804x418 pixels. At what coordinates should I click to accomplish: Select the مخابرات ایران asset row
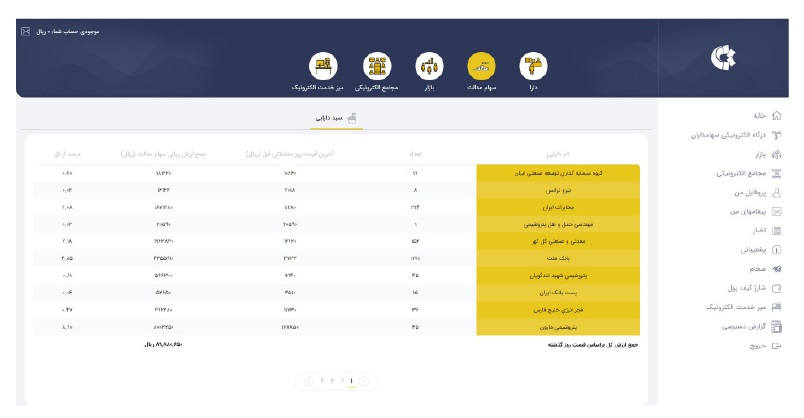(x=336, y=207)
